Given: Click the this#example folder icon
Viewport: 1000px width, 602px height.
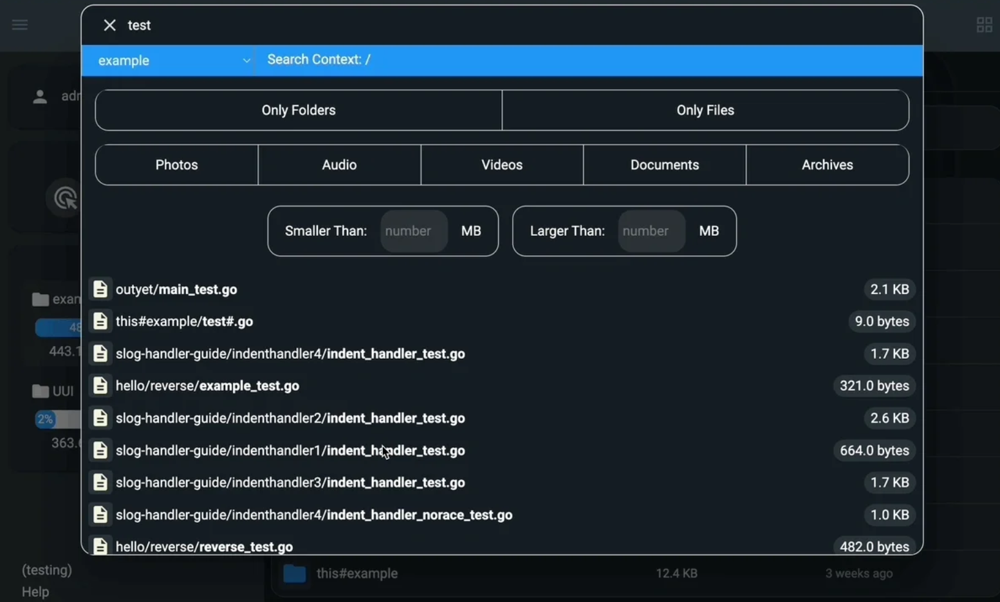Looking at the screenshot, I should coord(294,573).
